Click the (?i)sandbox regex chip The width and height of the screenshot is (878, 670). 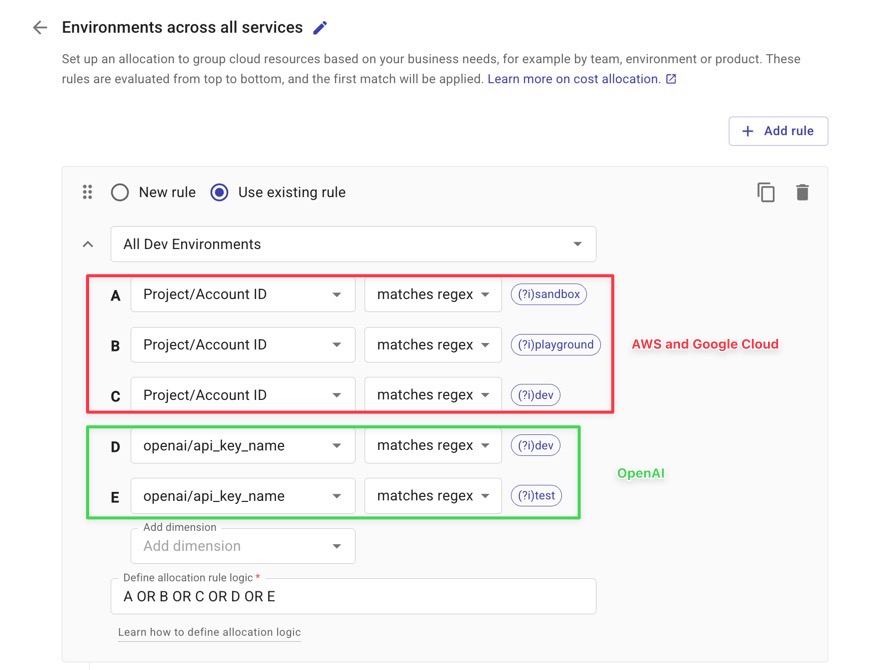coord(548,295)
